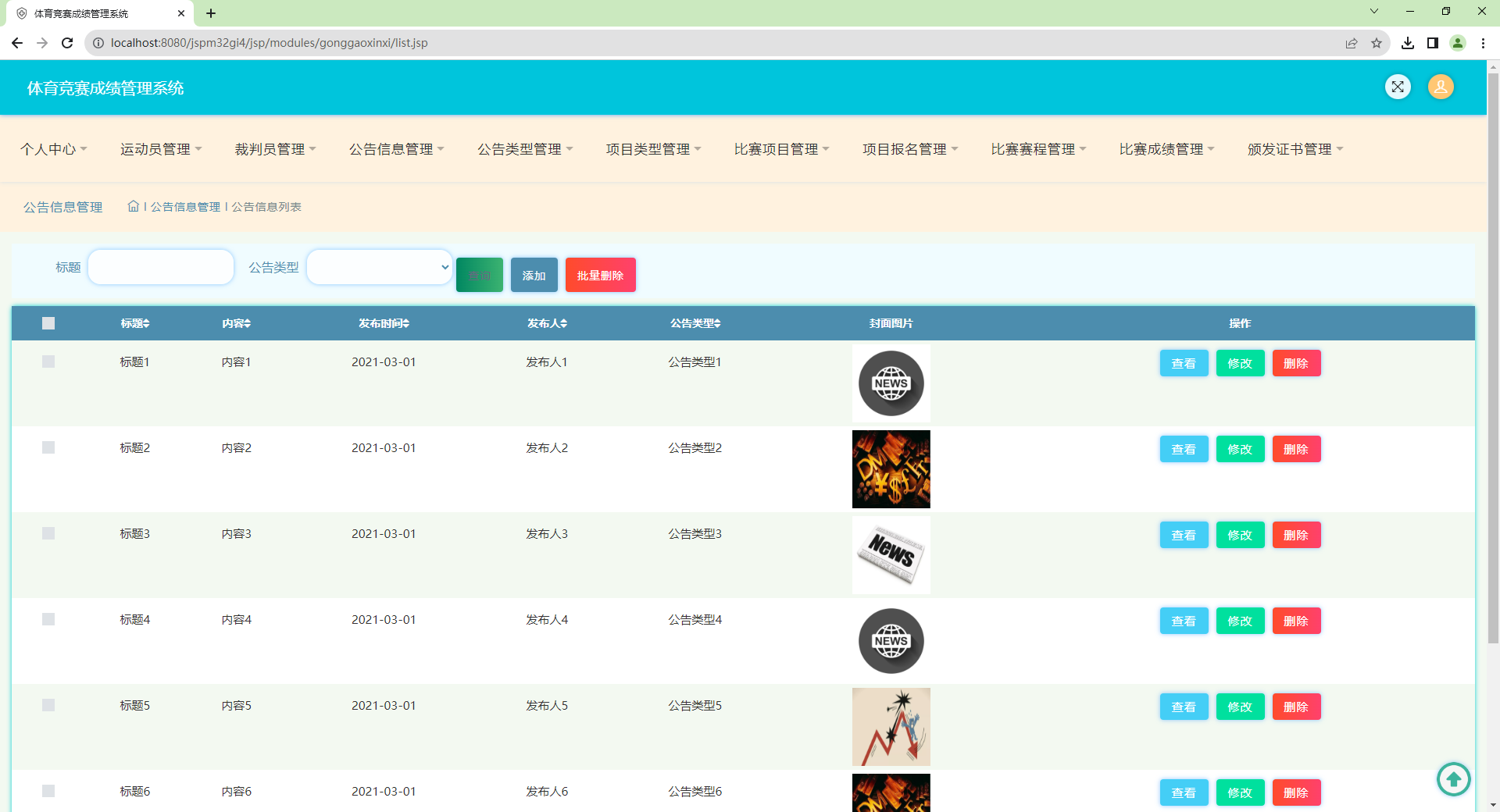This screenshot has height=812, width=1500.
Task: Click the page vertical scrollbar
Action: (x=1493, y=359)
